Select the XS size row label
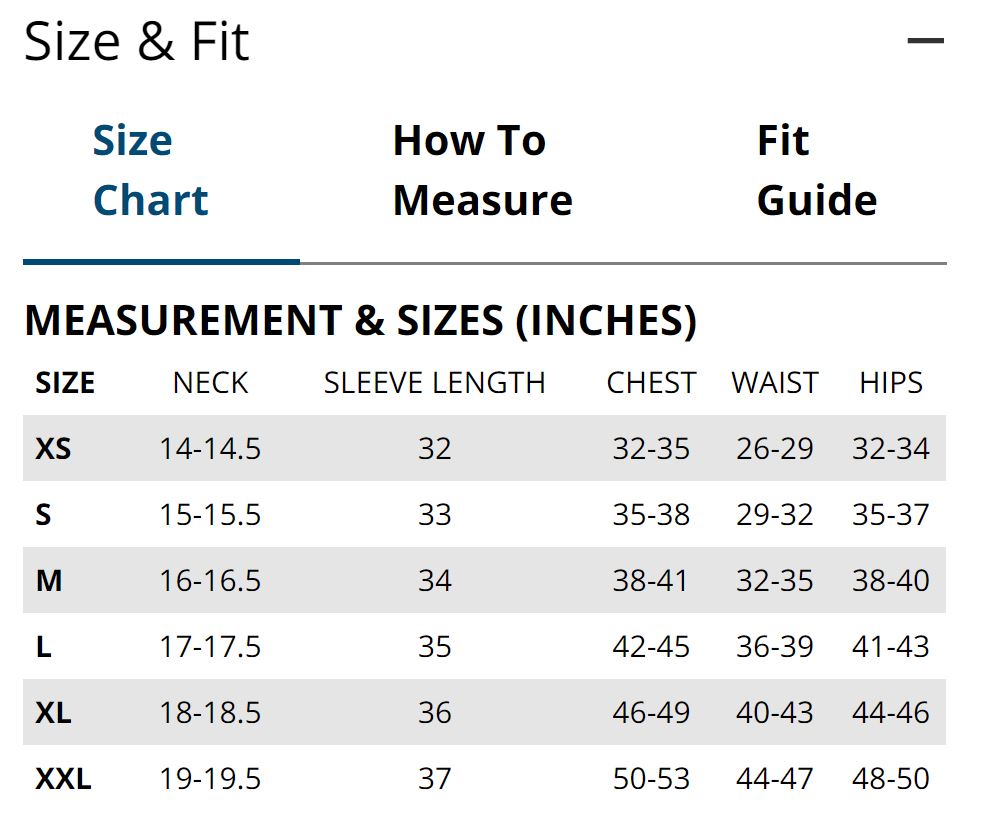Image resolution: width=985 pixels, height=818 pixels. tap(53, 449)
